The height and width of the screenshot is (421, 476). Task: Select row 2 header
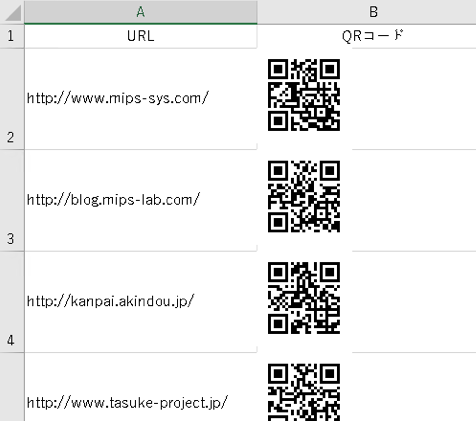12,99
